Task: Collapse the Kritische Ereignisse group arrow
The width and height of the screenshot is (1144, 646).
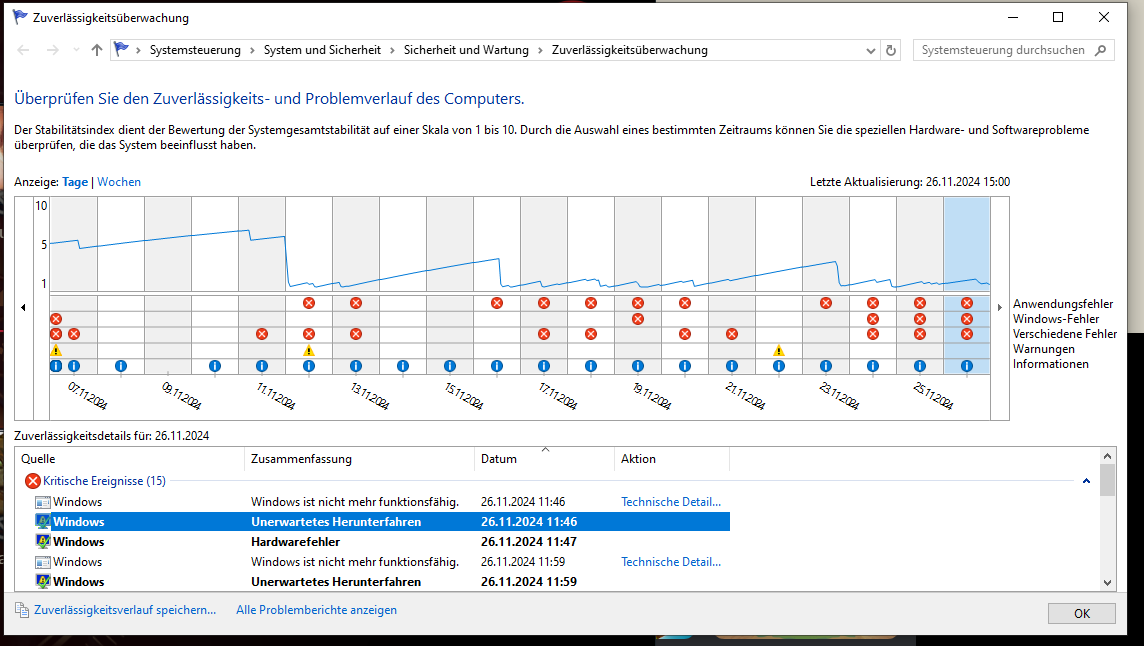Action: point(1086,480)
